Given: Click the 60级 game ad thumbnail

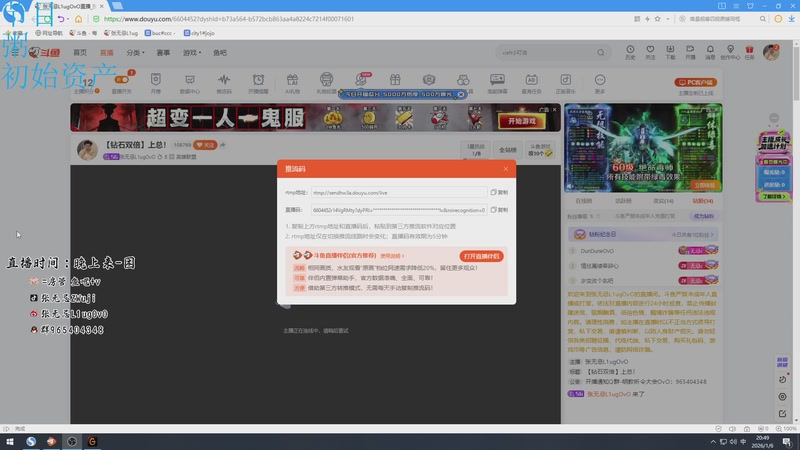Looking at the screenshot, I should coord(643,148).
